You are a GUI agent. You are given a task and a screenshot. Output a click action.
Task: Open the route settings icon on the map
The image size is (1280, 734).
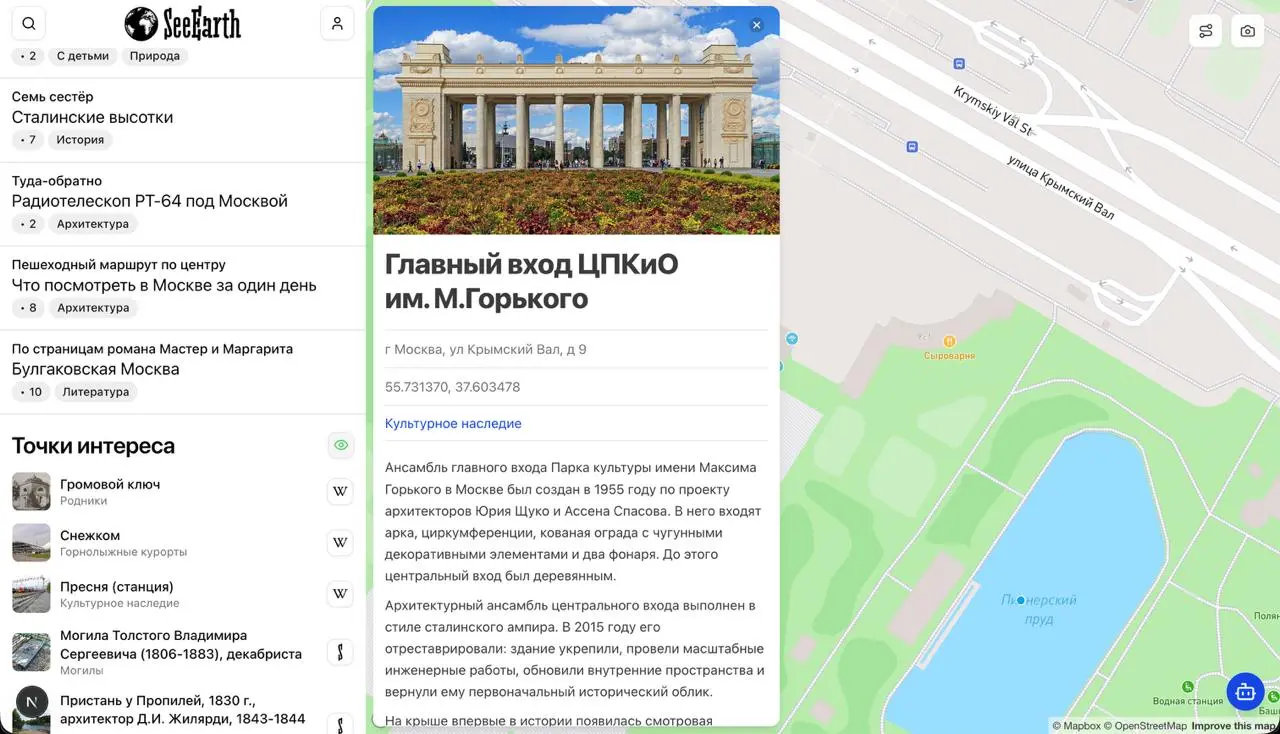pos(1206,31)
